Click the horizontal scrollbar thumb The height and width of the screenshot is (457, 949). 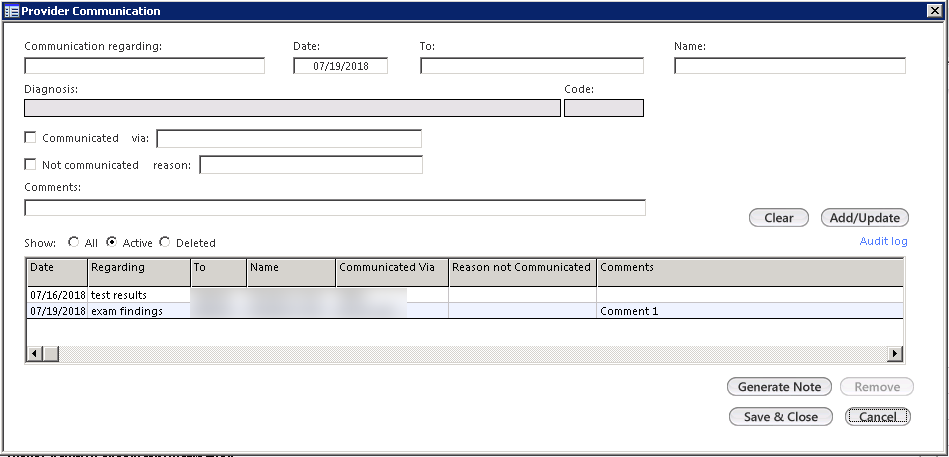(50, 353)
